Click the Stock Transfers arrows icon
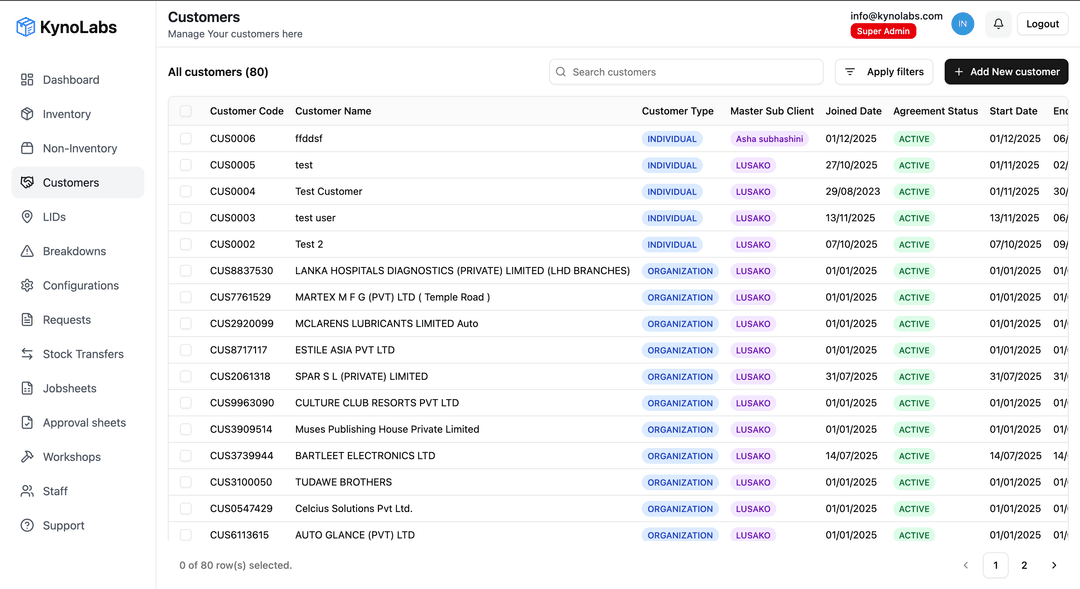 [27, 354]
